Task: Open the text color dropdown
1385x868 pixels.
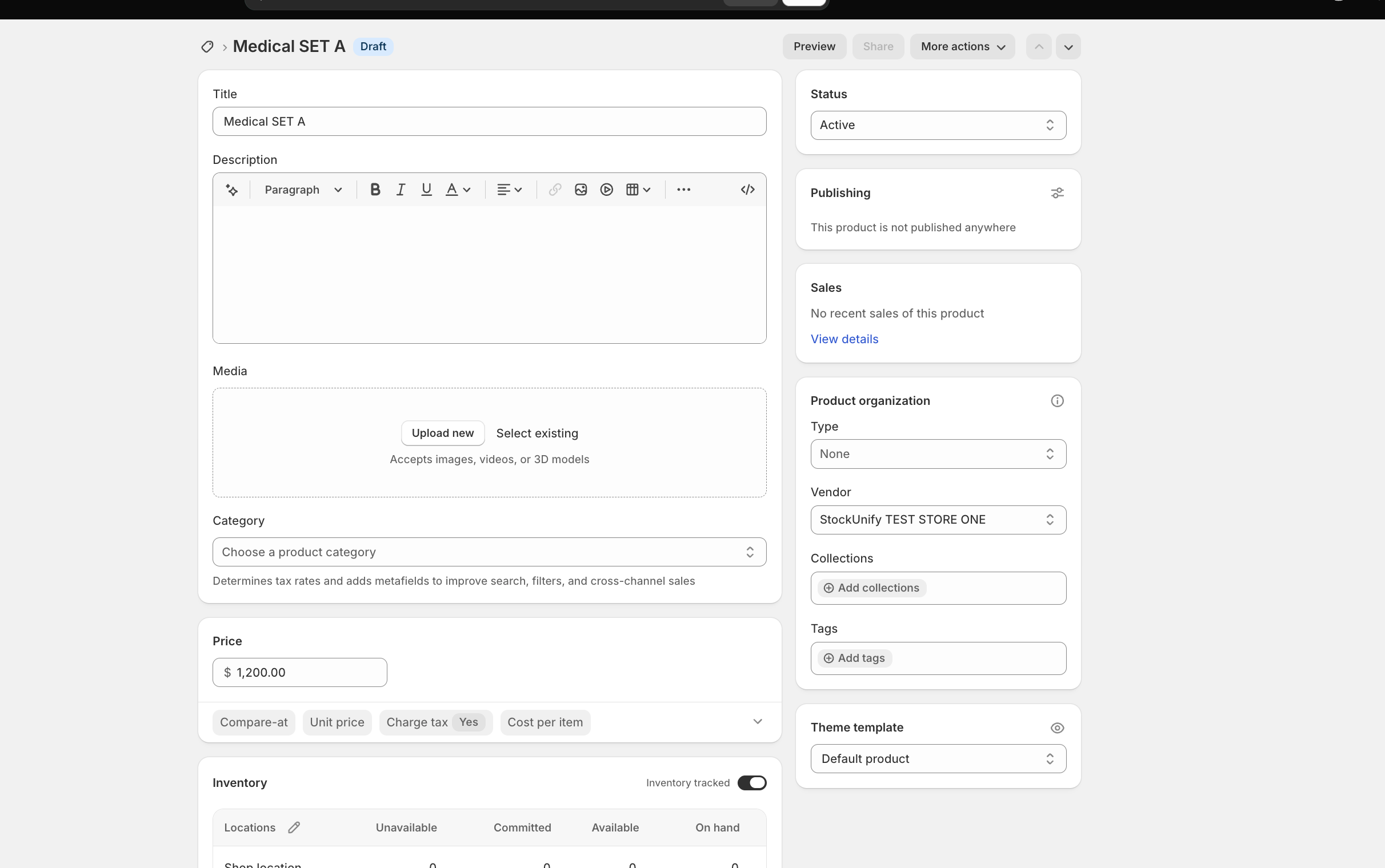Action: 458,190
